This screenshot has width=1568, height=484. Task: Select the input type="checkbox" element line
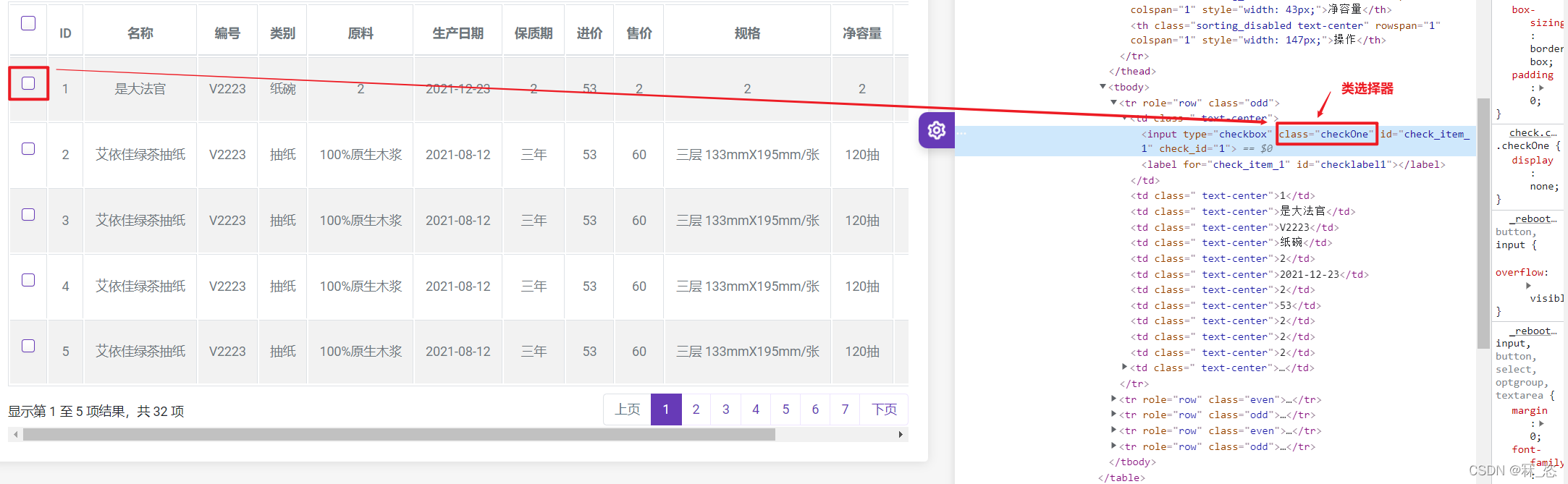point(1216,141)
